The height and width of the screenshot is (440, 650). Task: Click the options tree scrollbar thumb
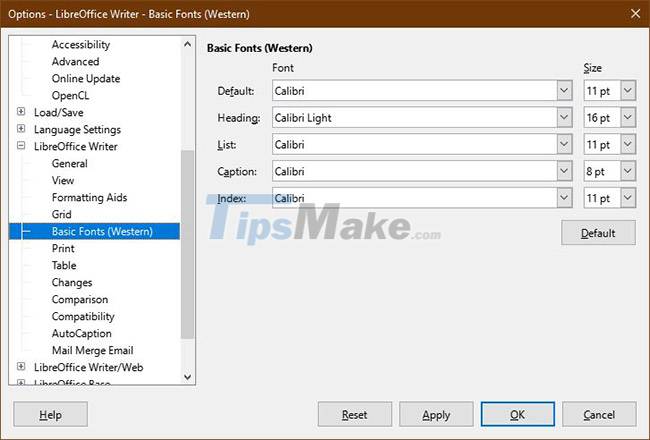pos(188,244)
